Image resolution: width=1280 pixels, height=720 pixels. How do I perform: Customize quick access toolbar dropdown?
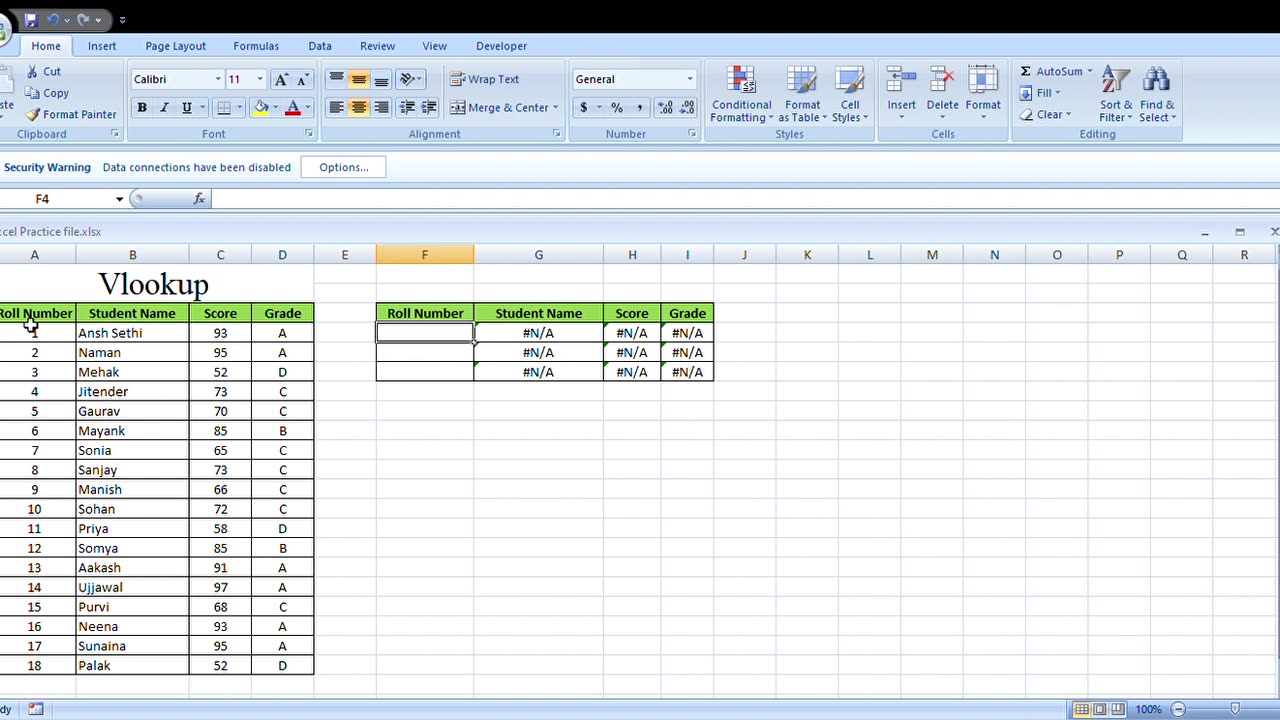point(122,19)
